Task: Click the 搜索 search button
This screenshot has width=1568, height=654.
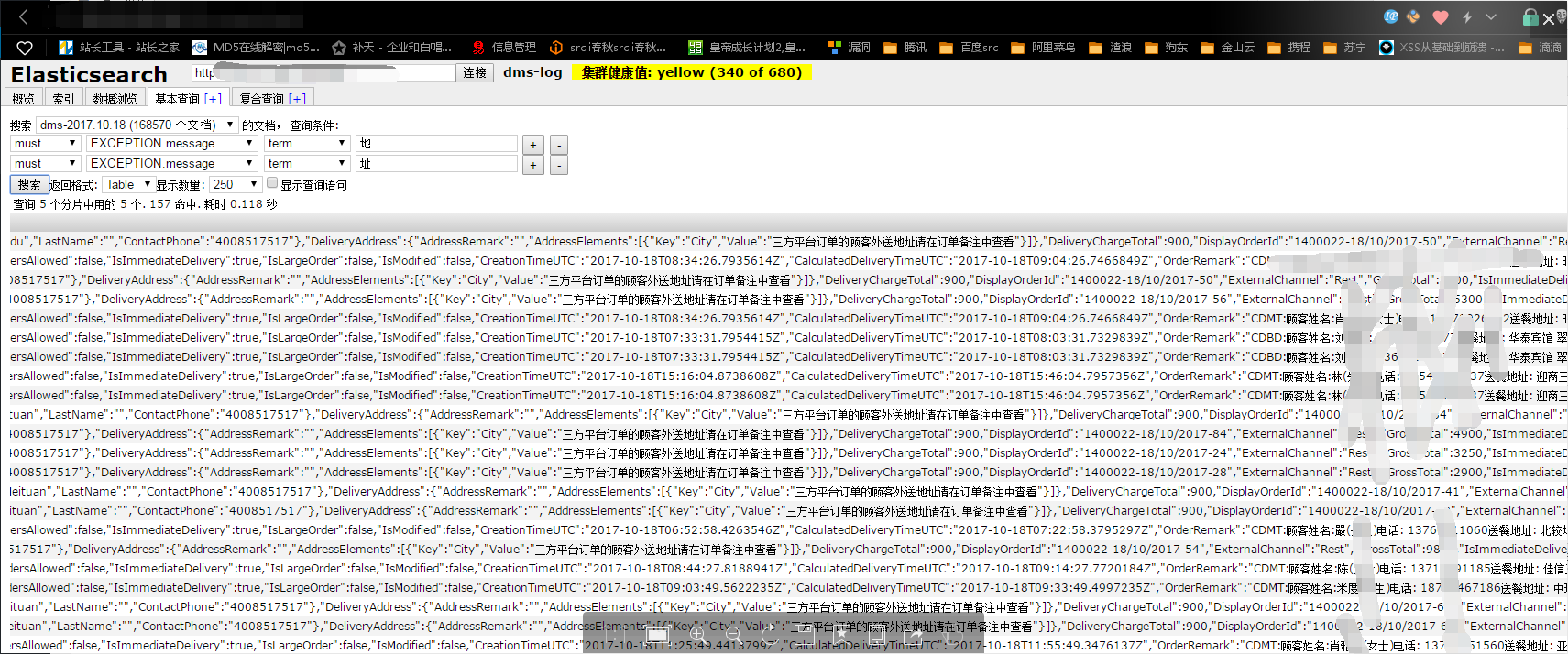Action: coord(29,184)
